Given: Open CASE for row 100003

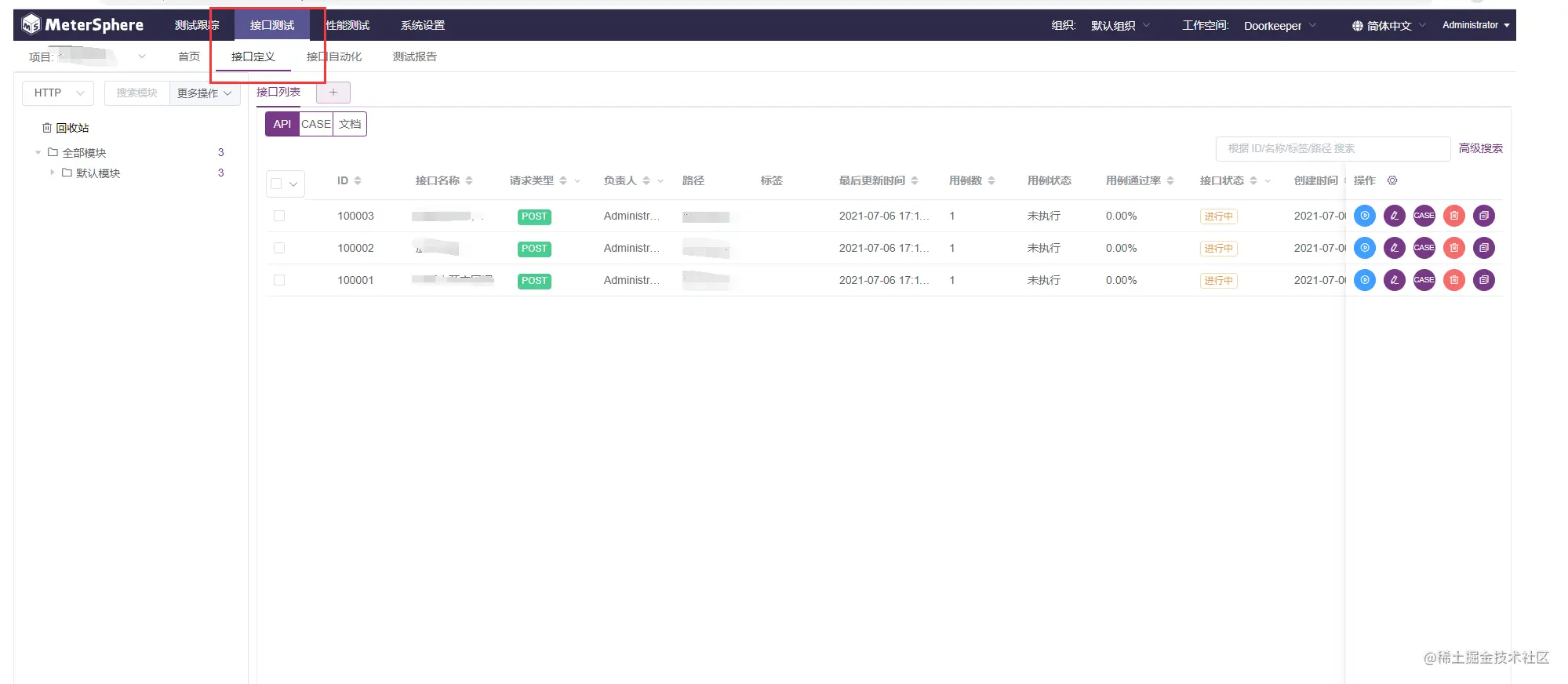Looking at the screenshot, I should pyautogui.click(x=1424, y=216).
